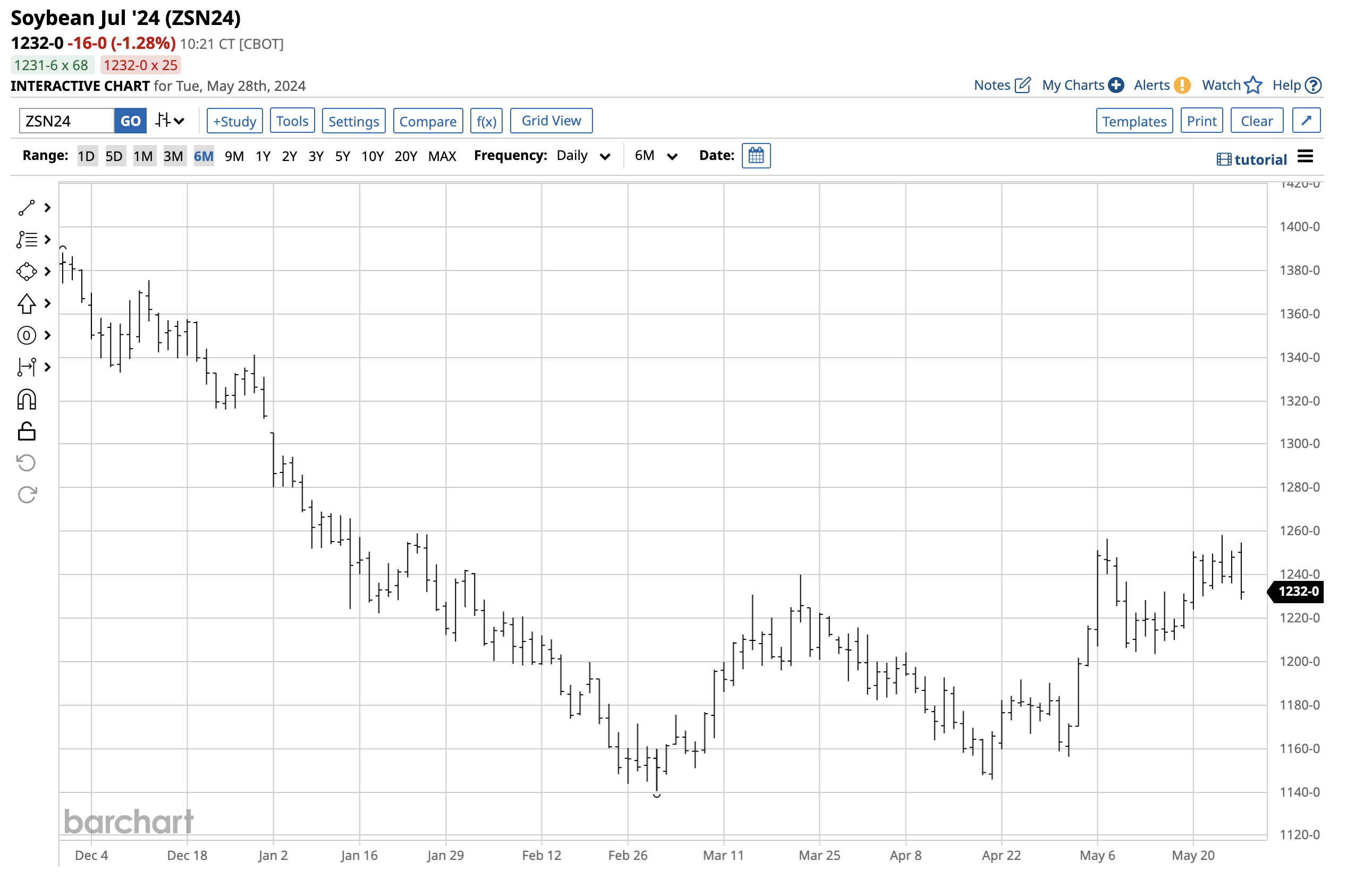Select the 5Y range

(342, 156)
